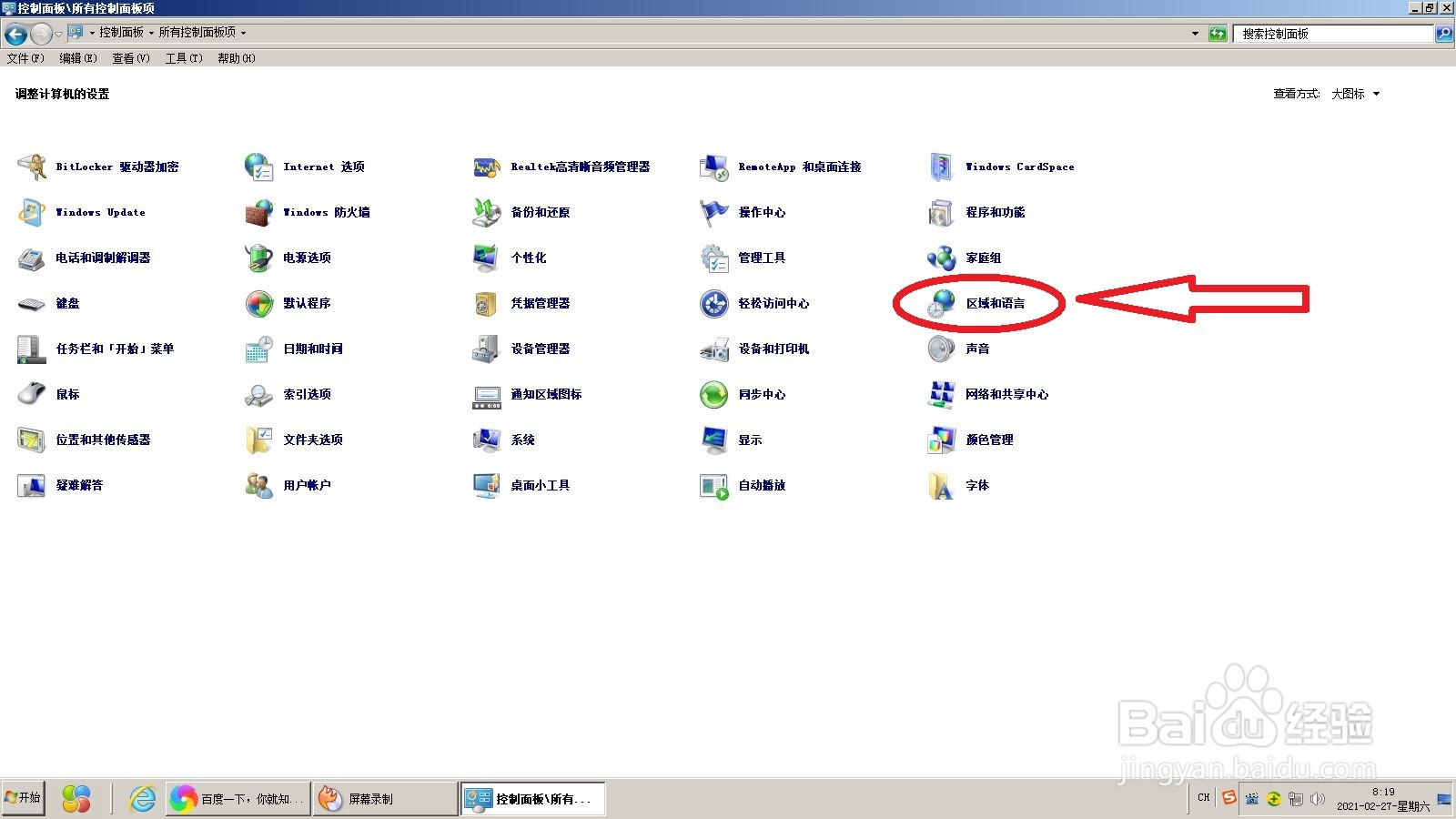Screen dimensions: 1456x819
Task: Open the 鼠标 settings icon
Action: coord(32,394)
